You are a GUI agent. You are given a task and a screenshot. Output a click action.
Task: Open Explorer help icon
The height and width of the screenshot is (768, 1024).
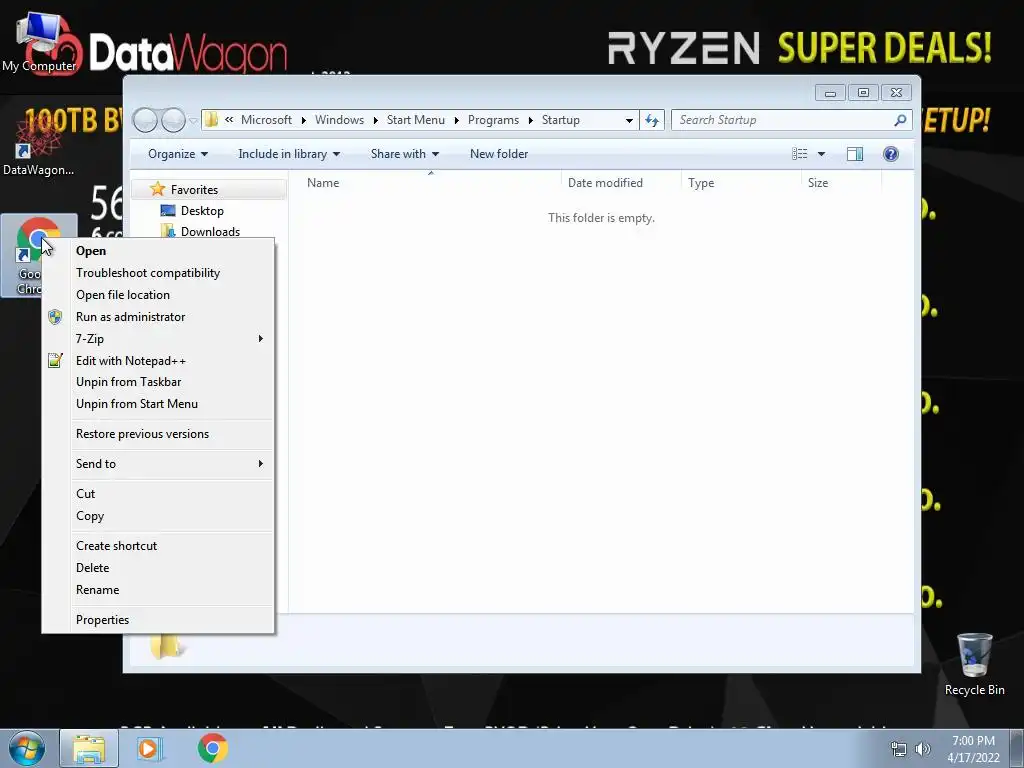(x=891, y=154)
